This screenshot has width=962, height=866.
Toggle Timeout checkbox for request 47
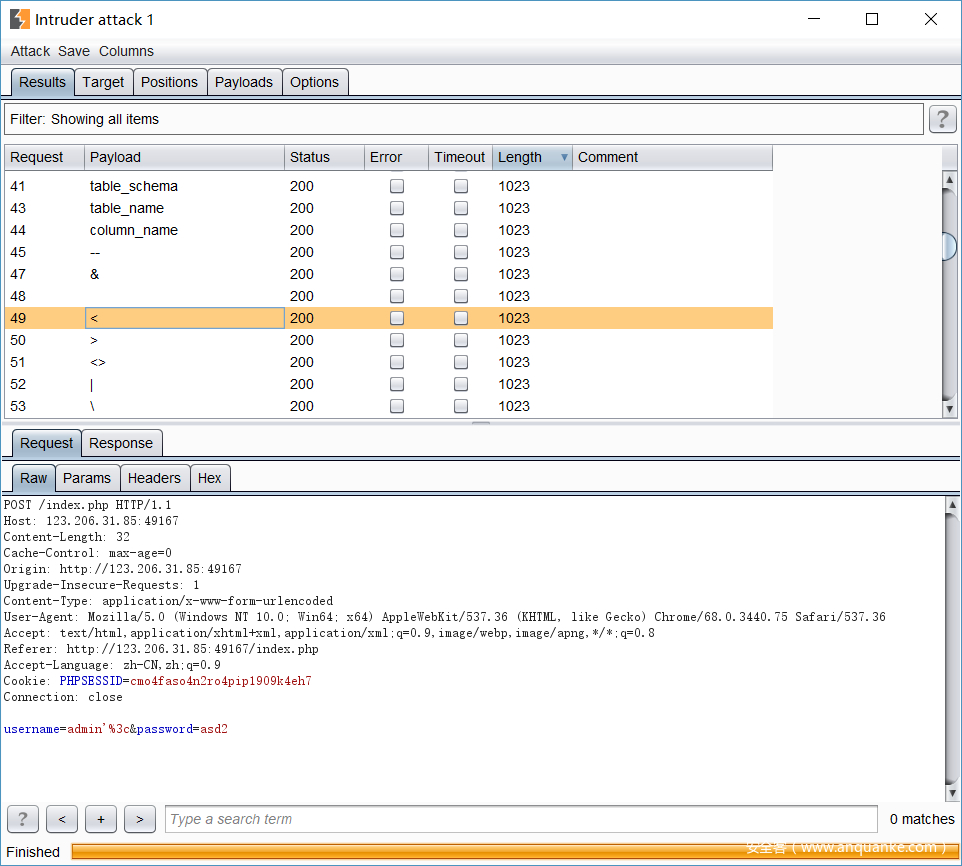[x=461, y=274]
